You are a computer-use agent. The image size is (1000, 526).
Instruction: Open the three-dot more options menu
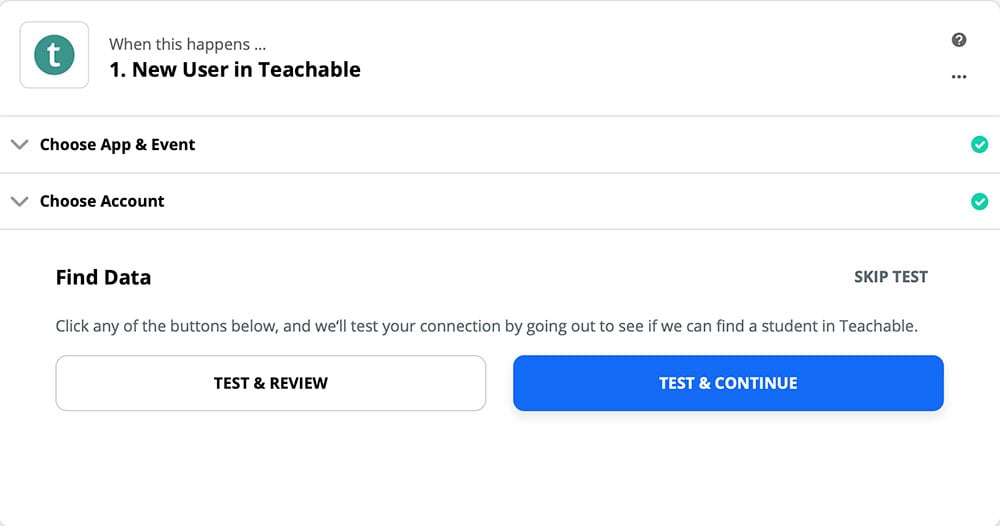point(959,77)
